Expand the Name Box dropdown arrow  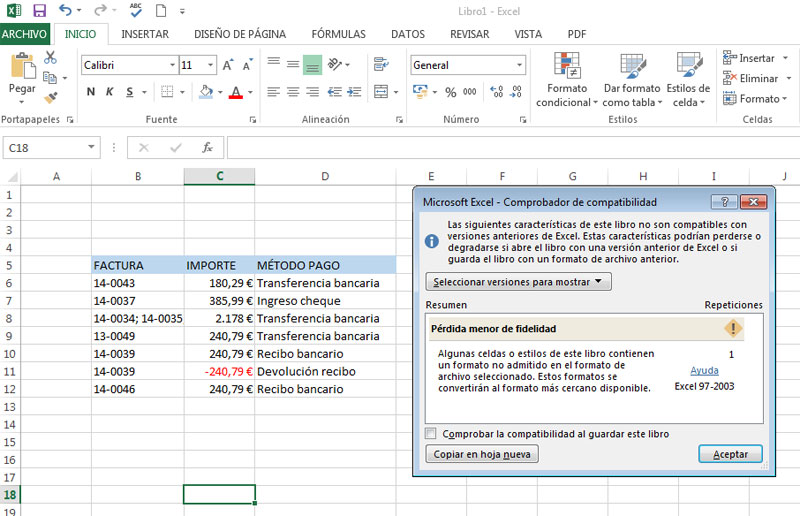point(91,147)
